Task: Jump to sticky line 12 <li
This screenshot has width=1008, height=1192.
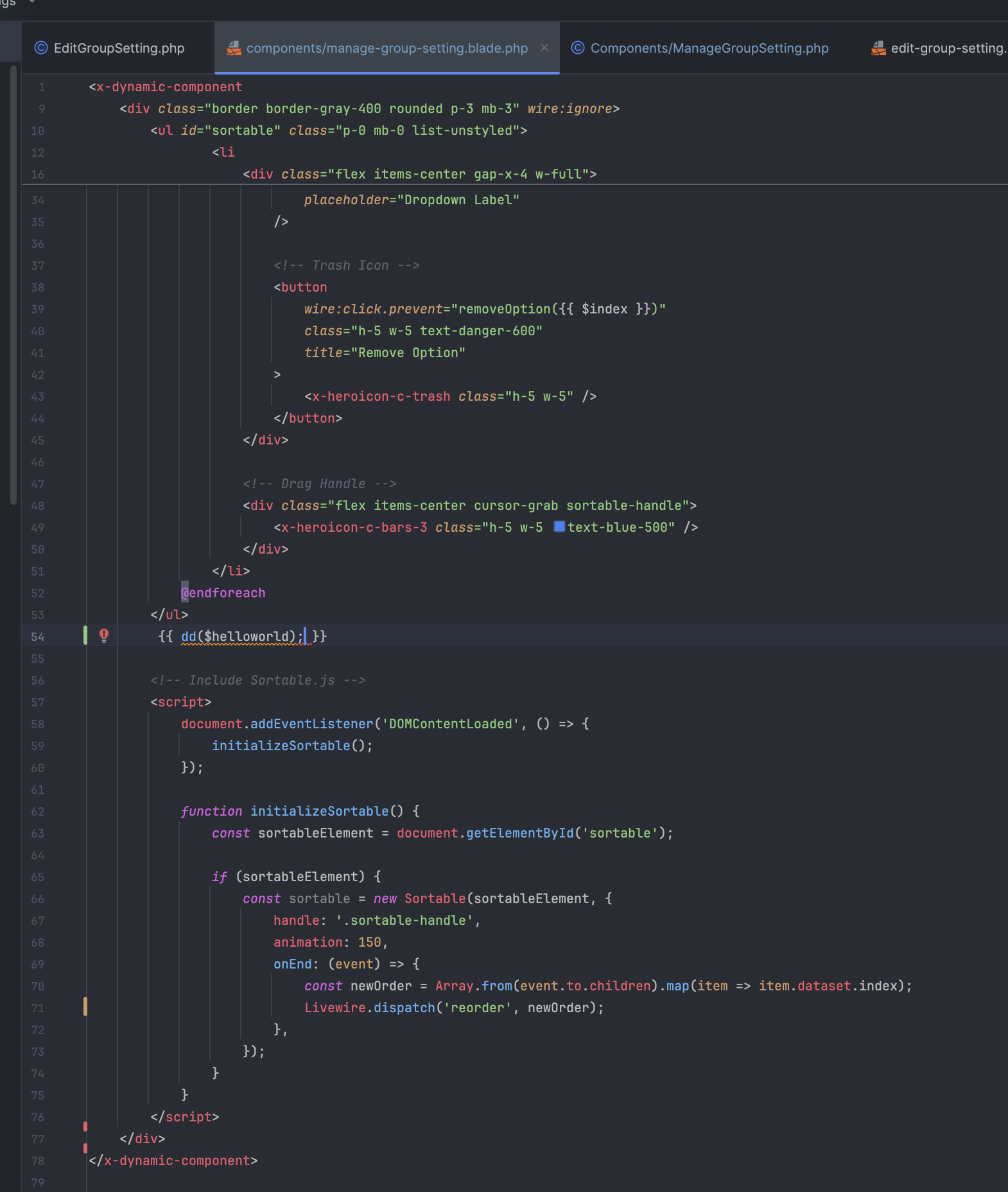Action: [223, 152]
